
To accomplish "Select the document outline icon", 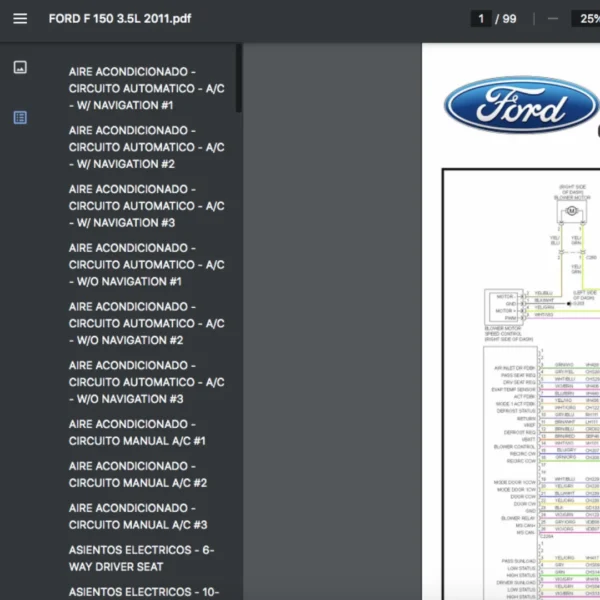I will pyautogui.click(x=20, y=117).
